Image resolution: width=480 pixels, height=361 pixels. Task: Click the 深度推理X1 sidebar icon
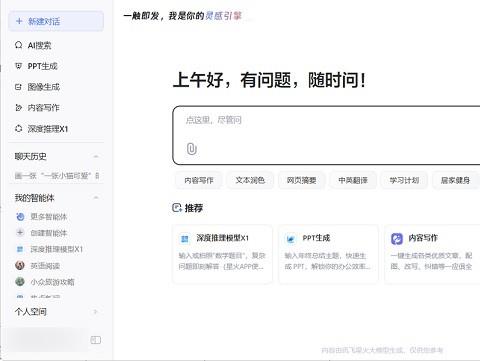pyautogui.click(x=19, y=128)
